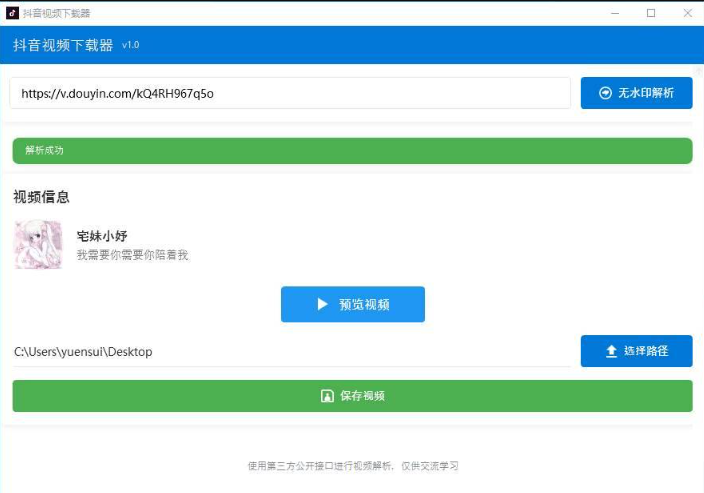
Task: Click the play triangle icon on preview button
Action: 322,304
